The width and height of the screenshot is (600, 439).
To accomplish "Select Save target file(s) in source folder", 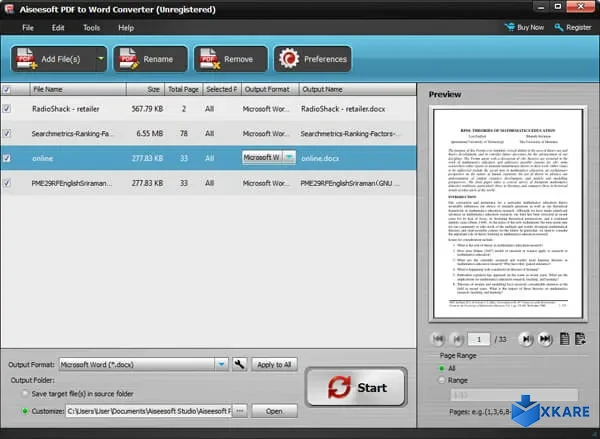I will tap(25, 393).
